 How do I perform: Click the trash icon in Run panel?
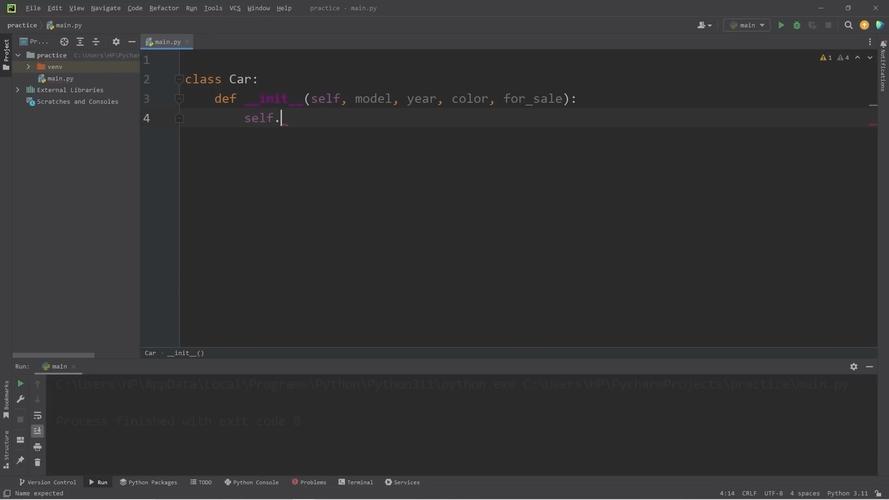(x=37, y=462)
